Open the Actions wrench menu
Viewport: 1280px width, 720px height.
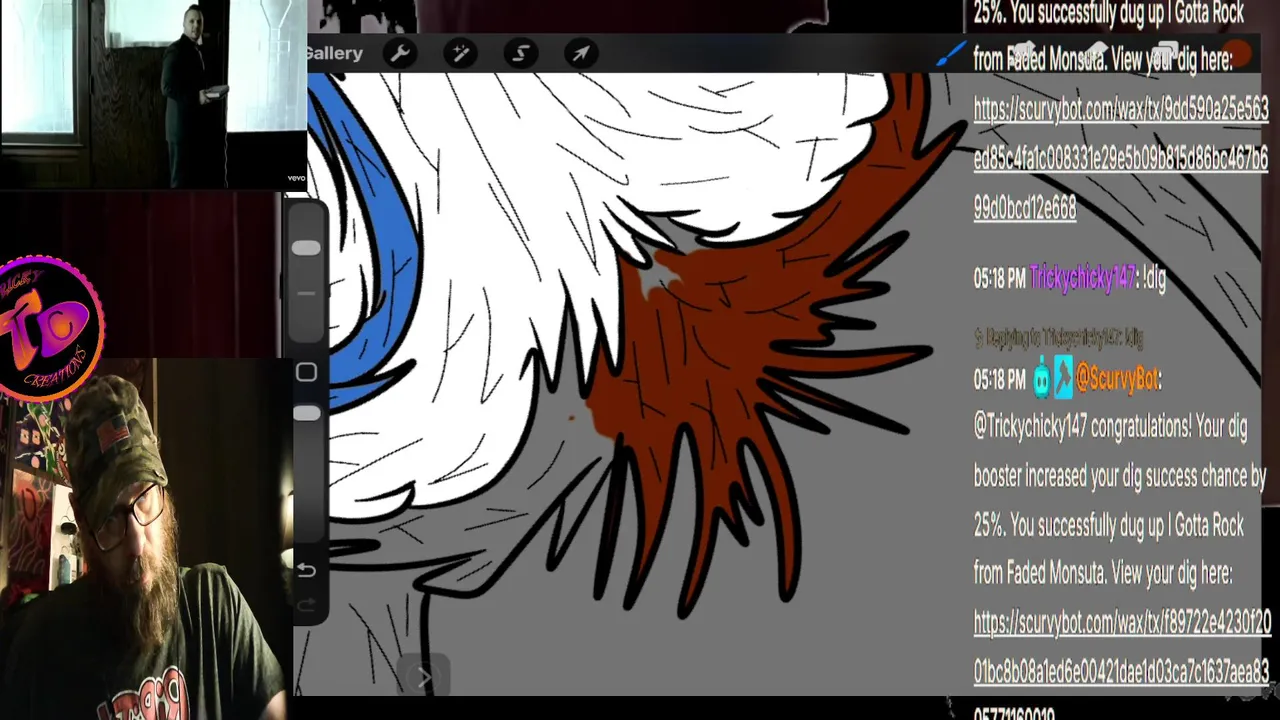[400, 53]
